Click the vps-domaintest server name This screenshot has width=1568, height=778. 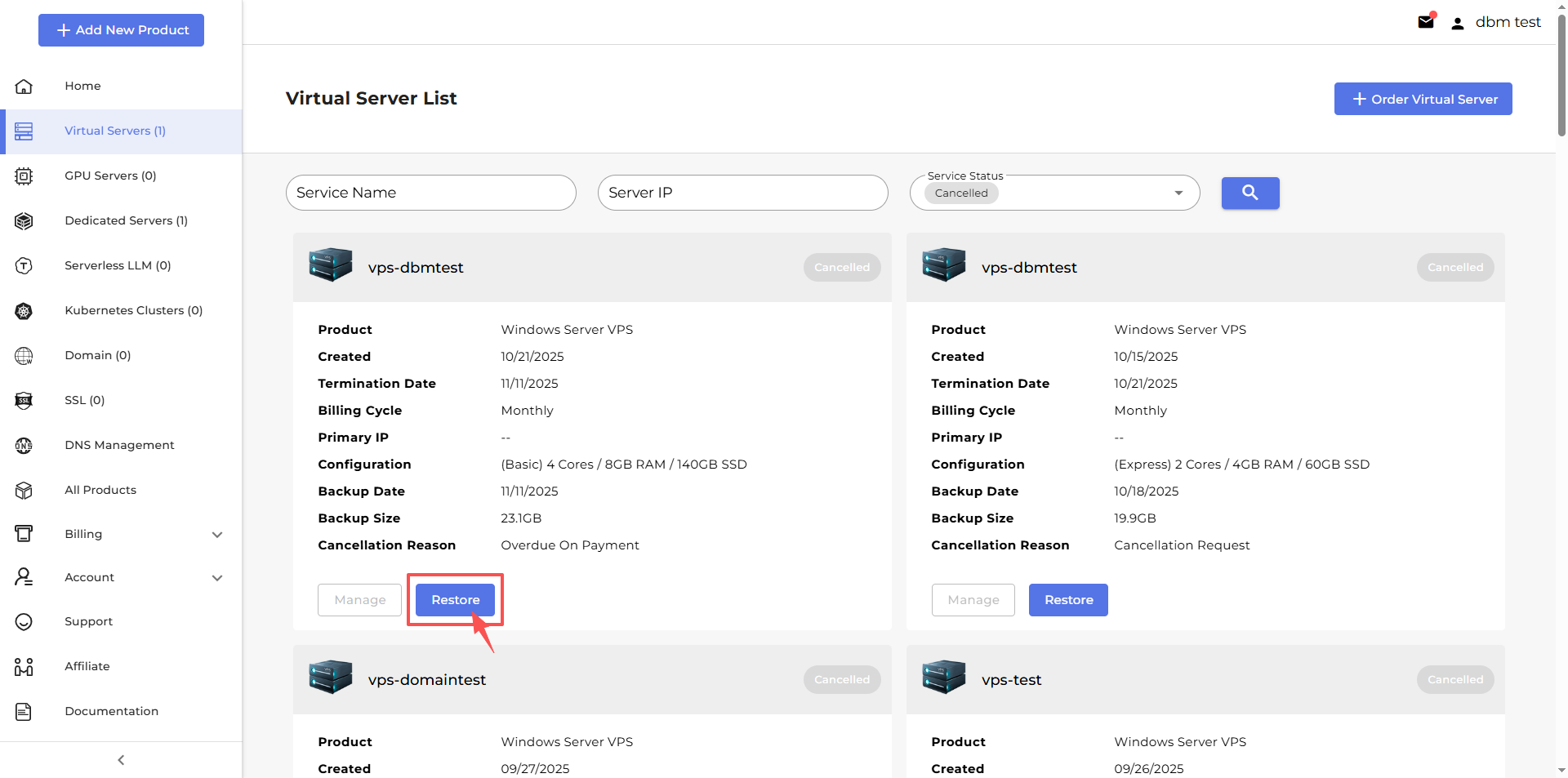click(427, 680)
